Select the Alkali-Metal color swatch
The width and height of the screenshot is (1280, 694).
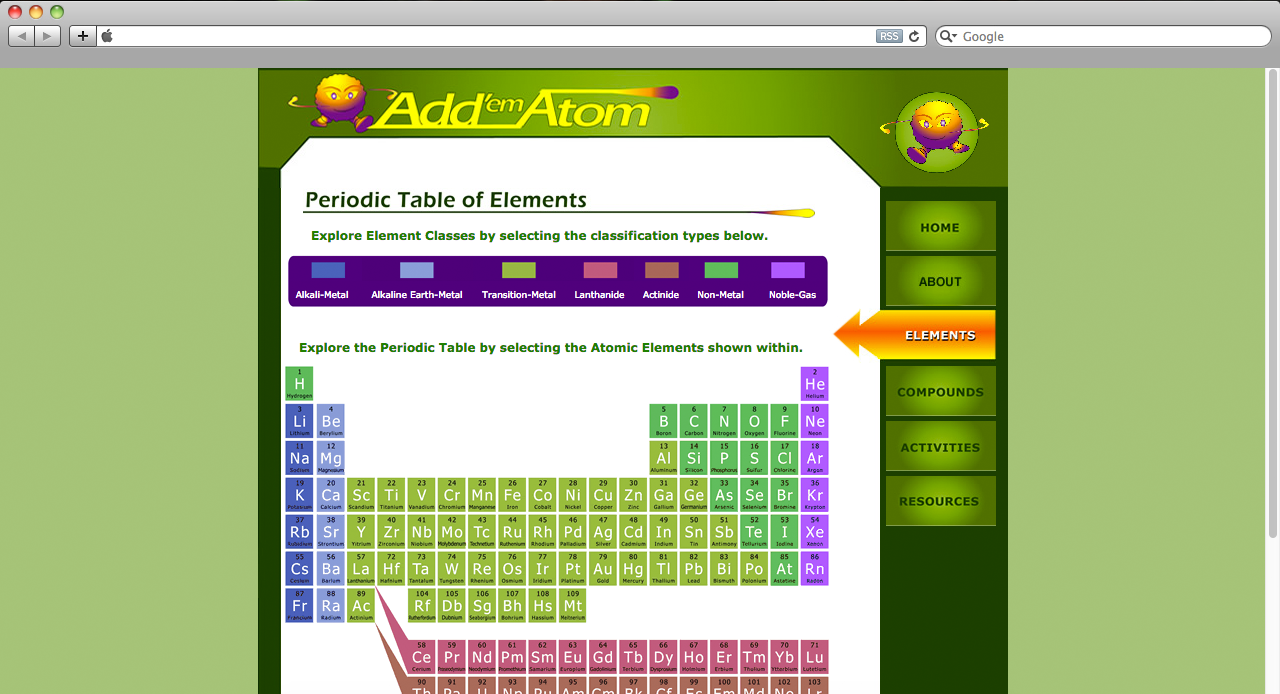[x=328, y=270]
